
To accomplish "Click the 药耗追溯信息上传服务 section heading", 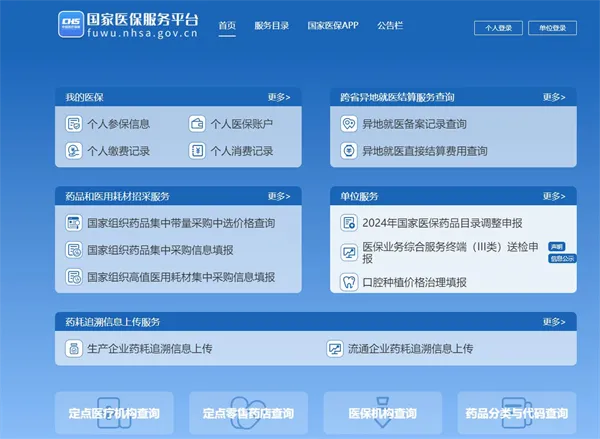I will pos(113,322).
